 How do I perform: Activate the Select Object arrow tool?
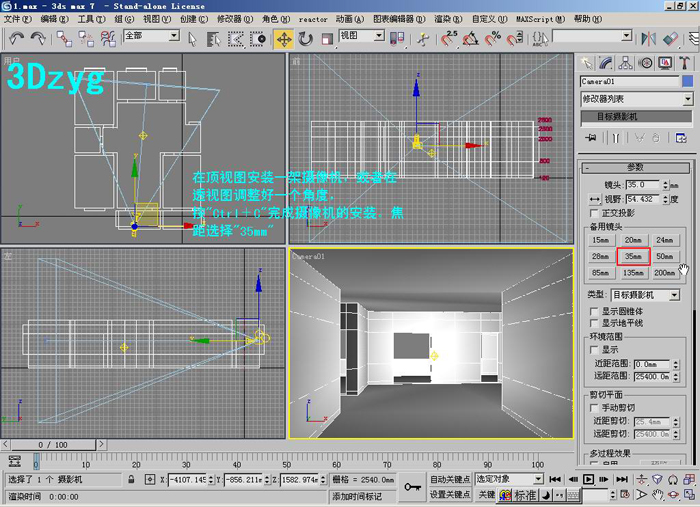click(192, 39)
